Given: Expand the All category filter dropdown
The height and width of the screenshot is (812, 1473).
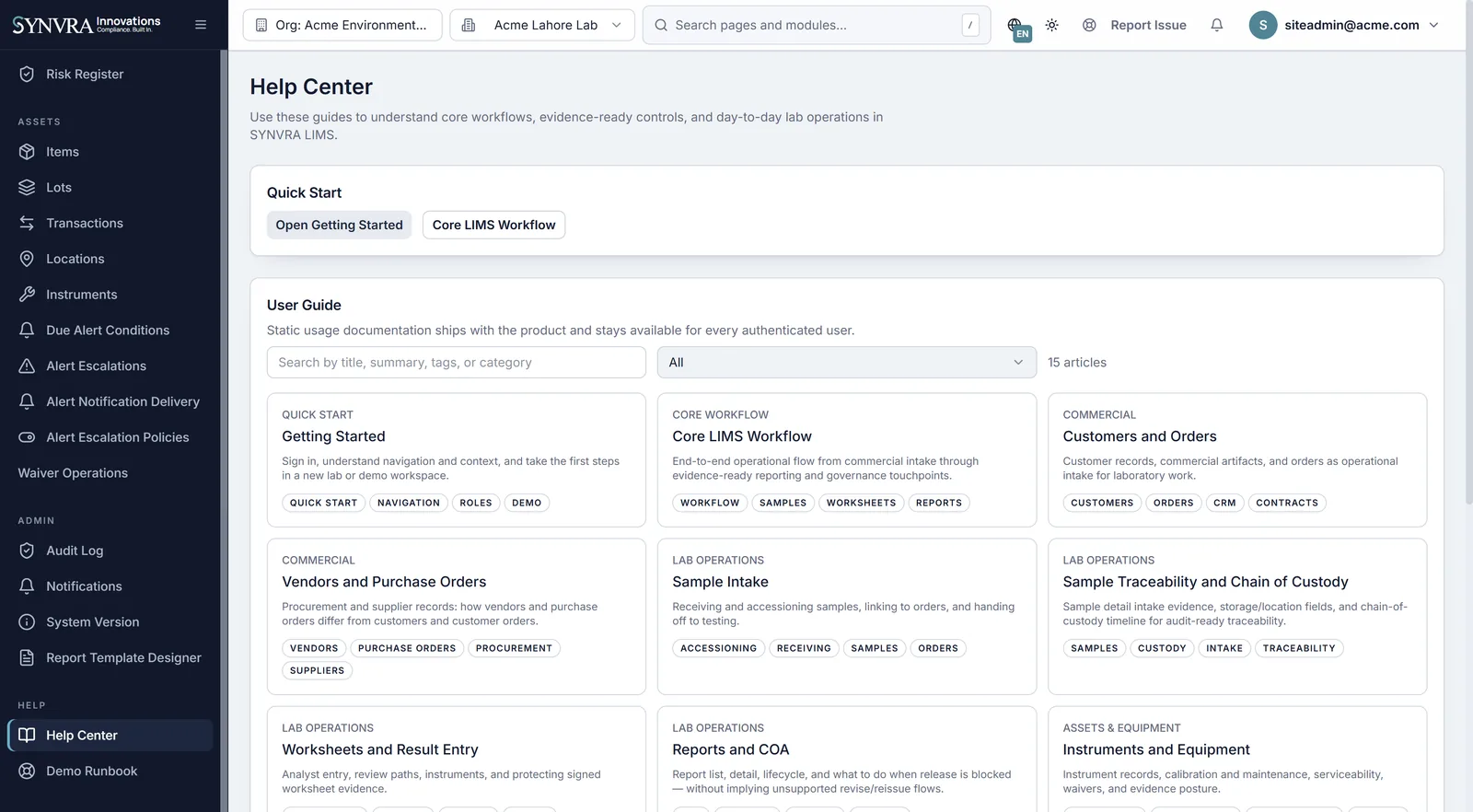Looking at the screenshot, I should point(847,363).
